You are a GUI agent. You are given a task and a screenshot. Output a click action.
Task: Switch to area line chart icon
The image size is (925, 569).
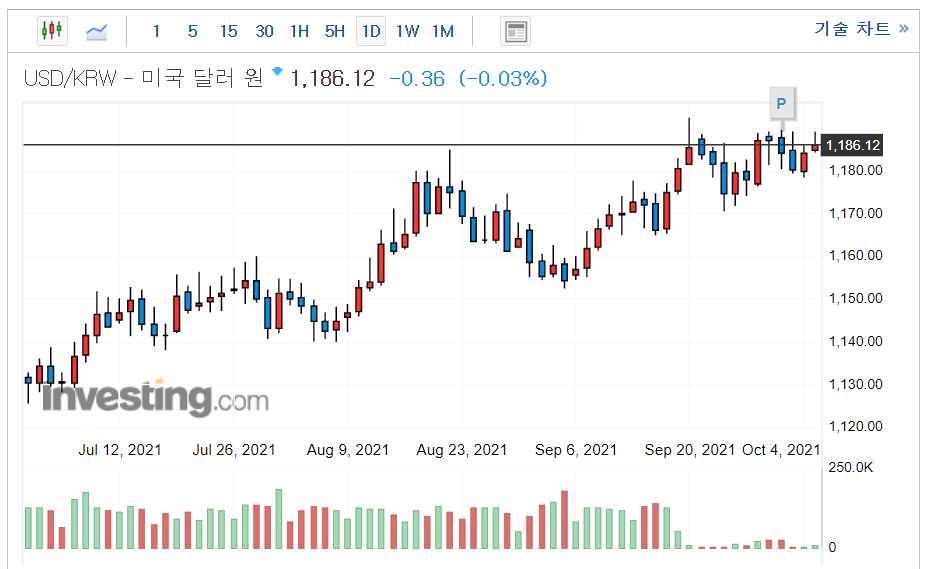(96, 31)
